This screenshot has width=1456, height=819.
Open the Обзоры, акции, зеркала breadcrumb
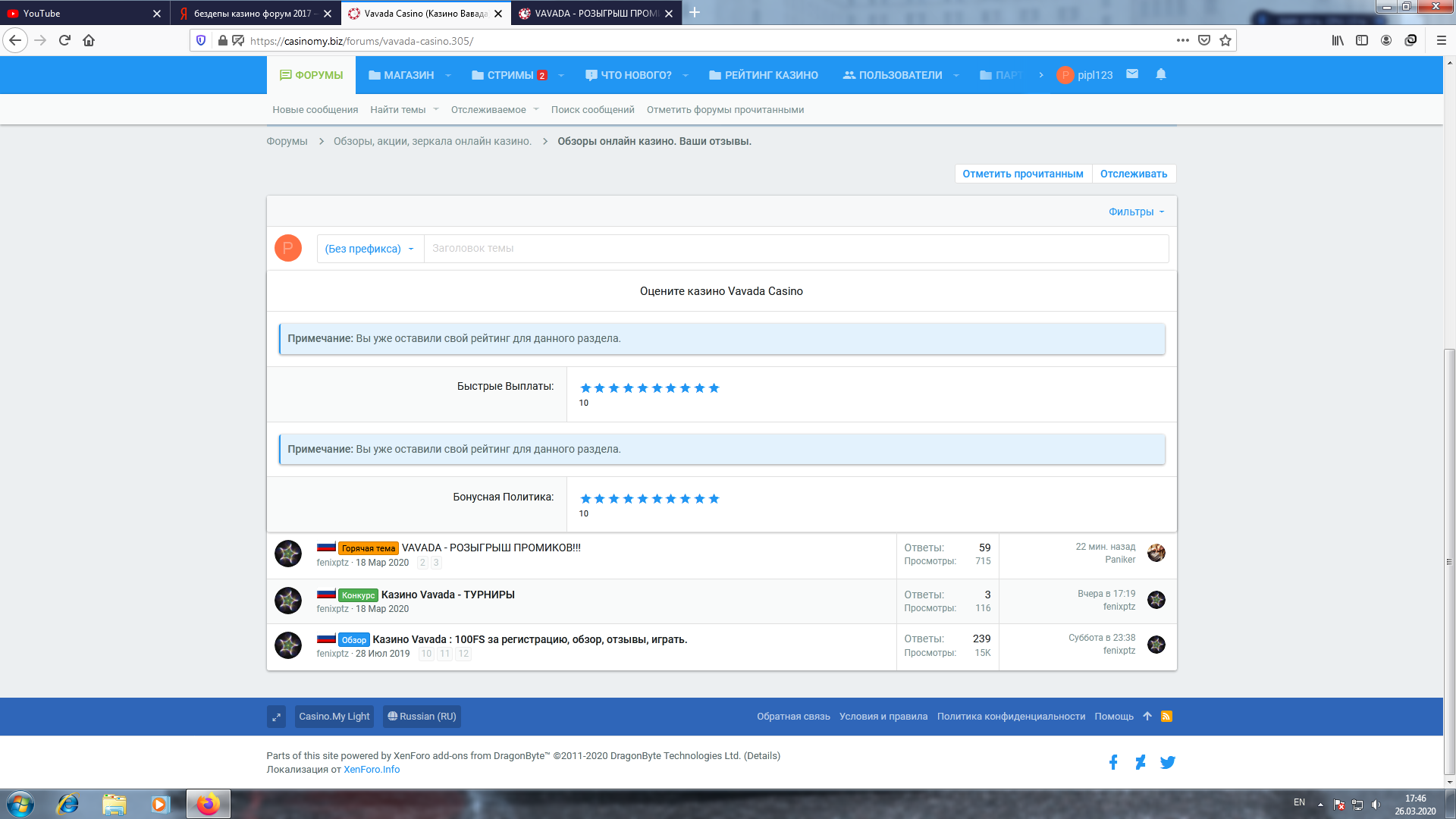pyautogui.click(x=432, y=141)
